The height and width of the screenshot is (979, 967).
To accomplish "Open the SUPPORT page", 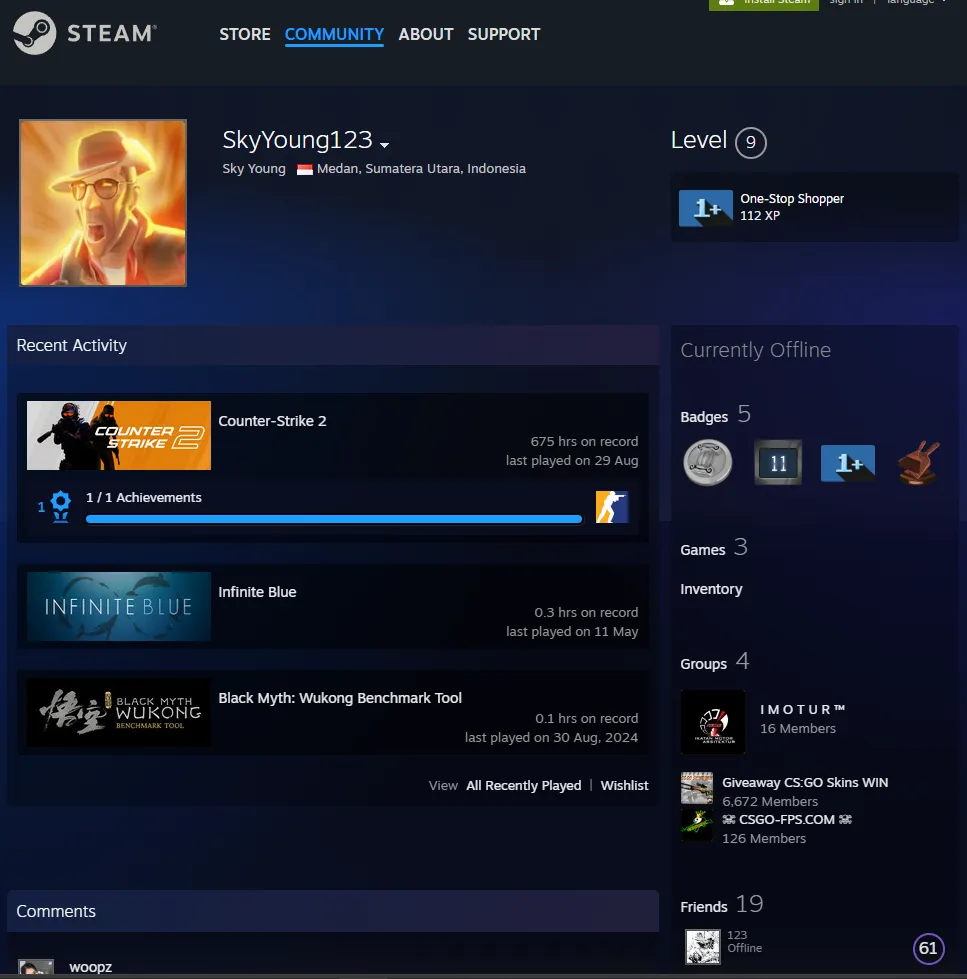I will pos(504,34).
